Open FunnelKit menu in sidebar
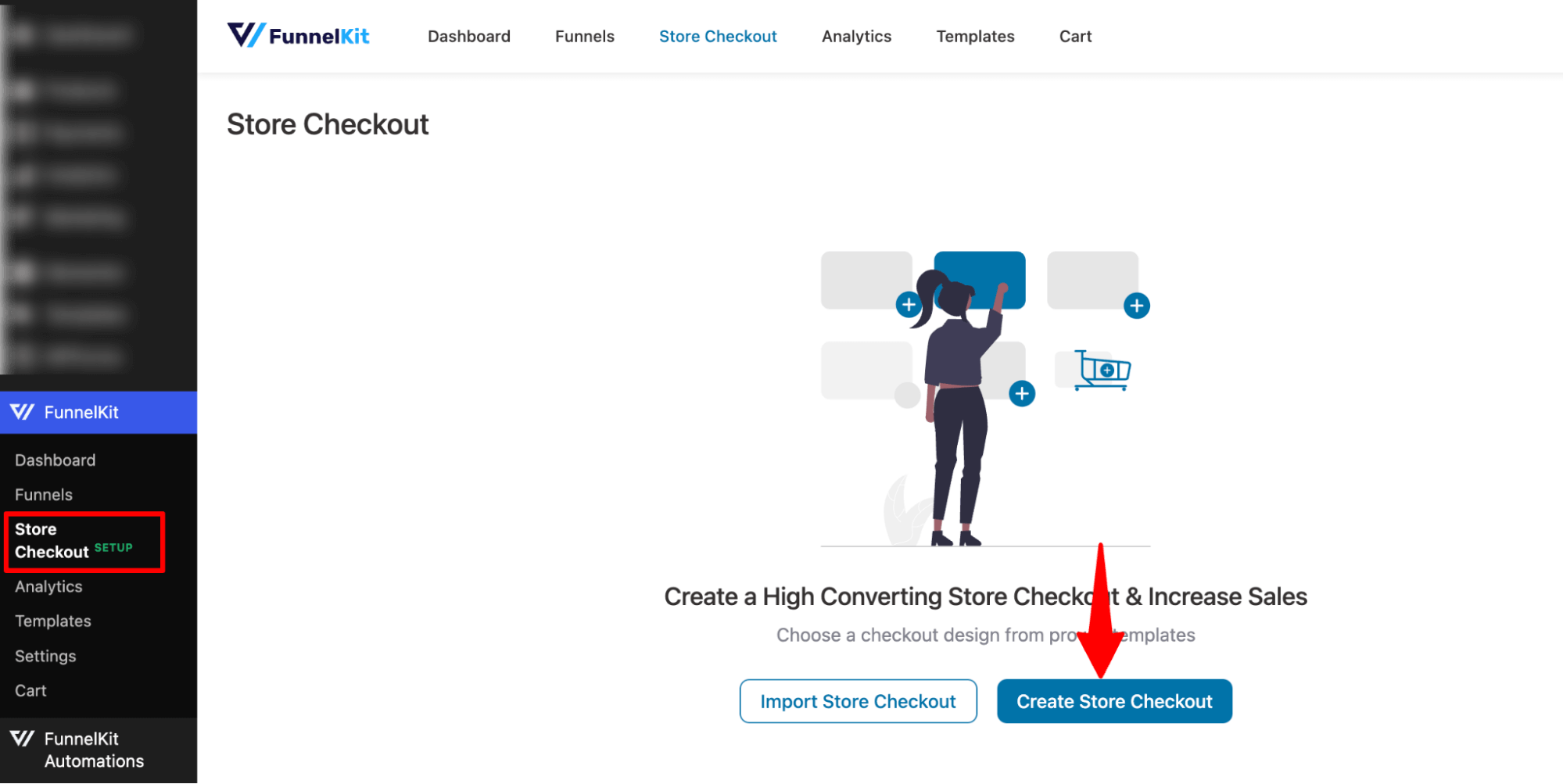 (99, 412)
